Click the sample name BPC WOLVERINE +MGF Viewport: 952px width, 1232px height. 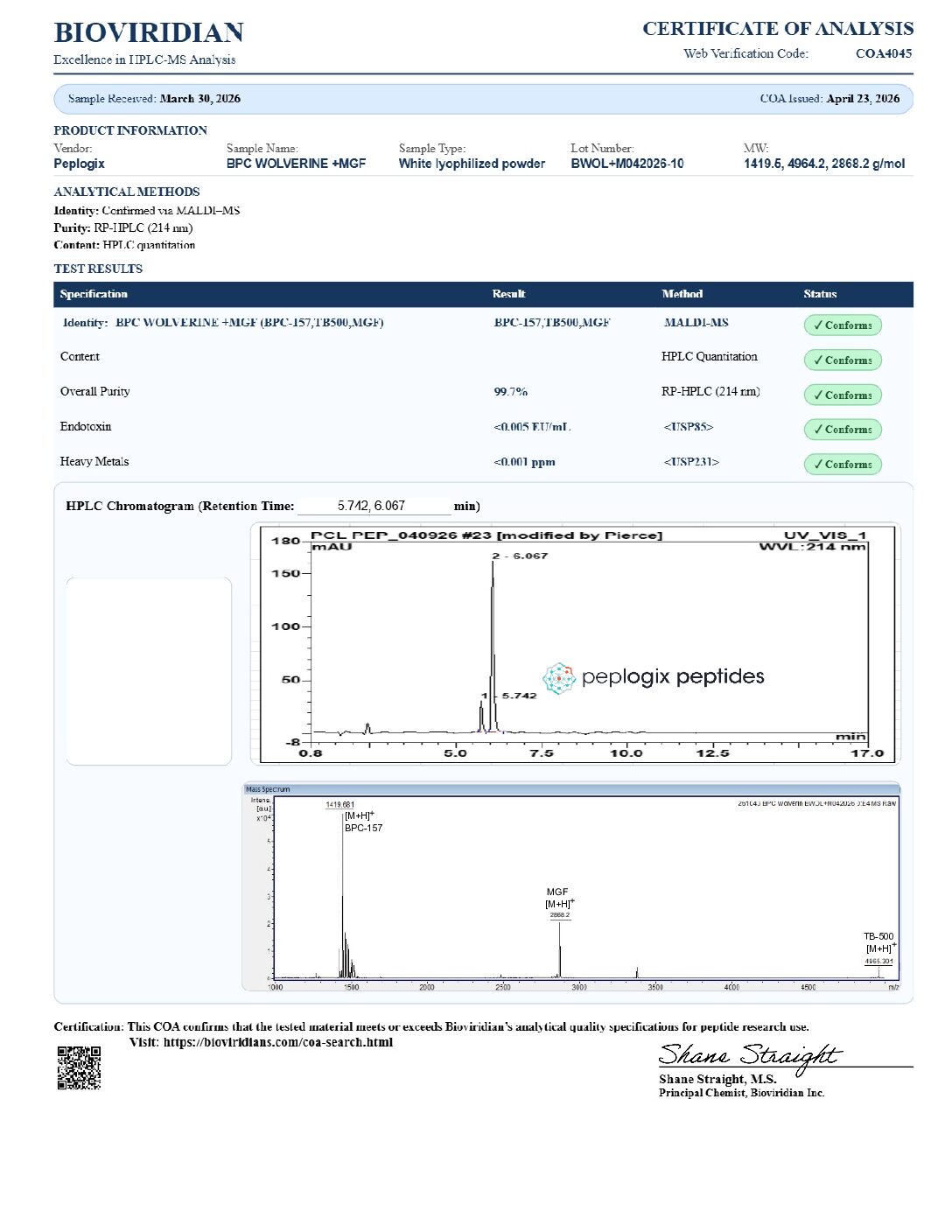296,164
